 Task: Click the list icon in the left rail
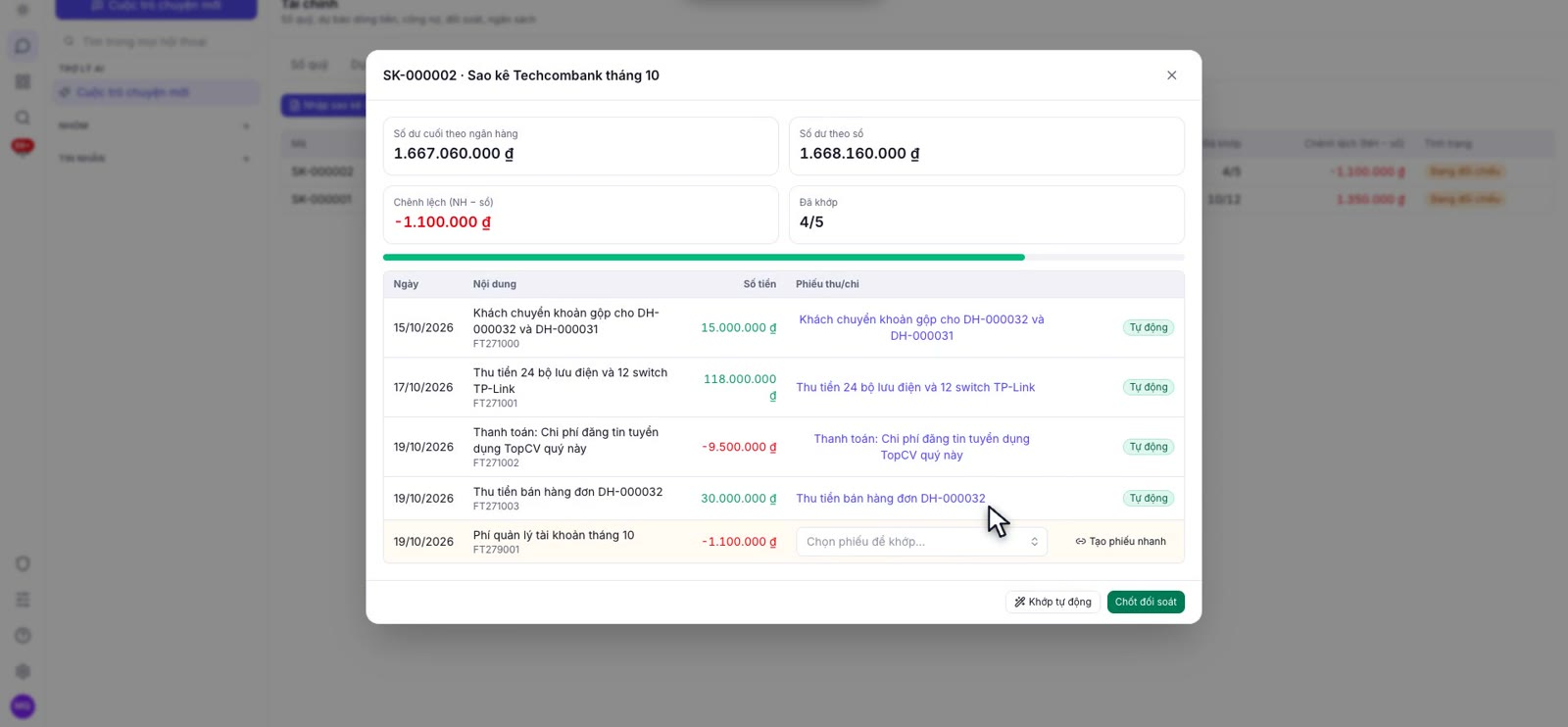[x=23, y=600]
